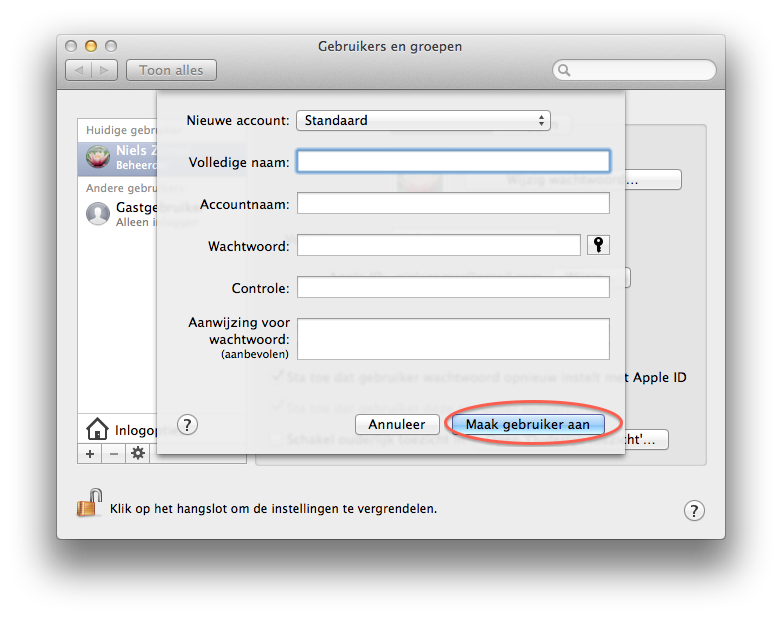The image size is (782, 618).
Task: Click the help button at window bottom right
Action: pos(694,510)
